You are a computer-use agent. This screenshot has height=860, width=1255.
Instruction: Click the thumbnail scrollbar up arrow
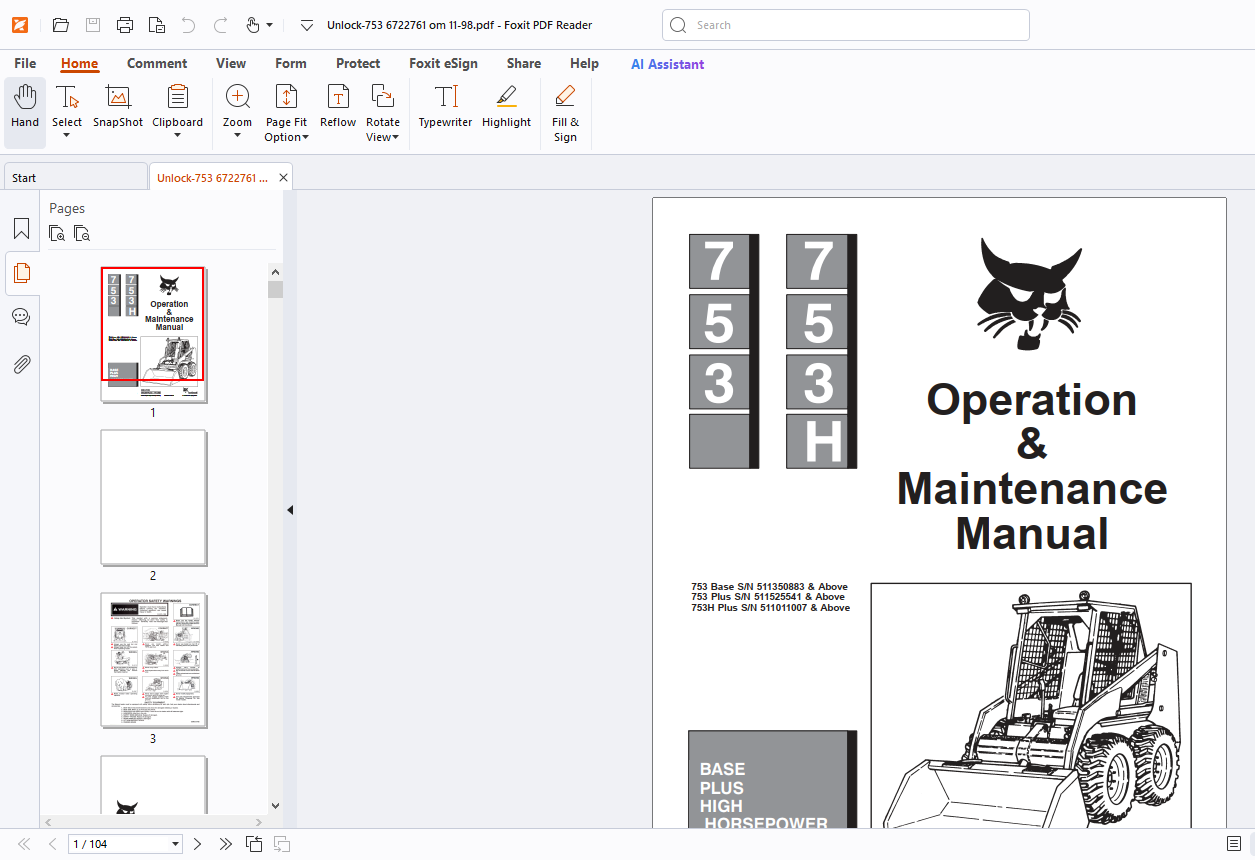[x=275, y=271]
